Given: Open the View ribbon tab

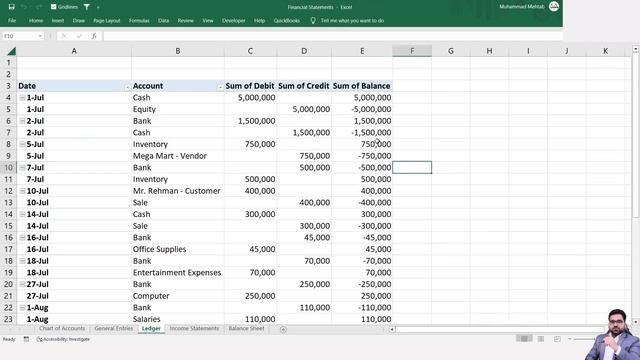Looking at the screenshot, I should [x=208, y=20].
